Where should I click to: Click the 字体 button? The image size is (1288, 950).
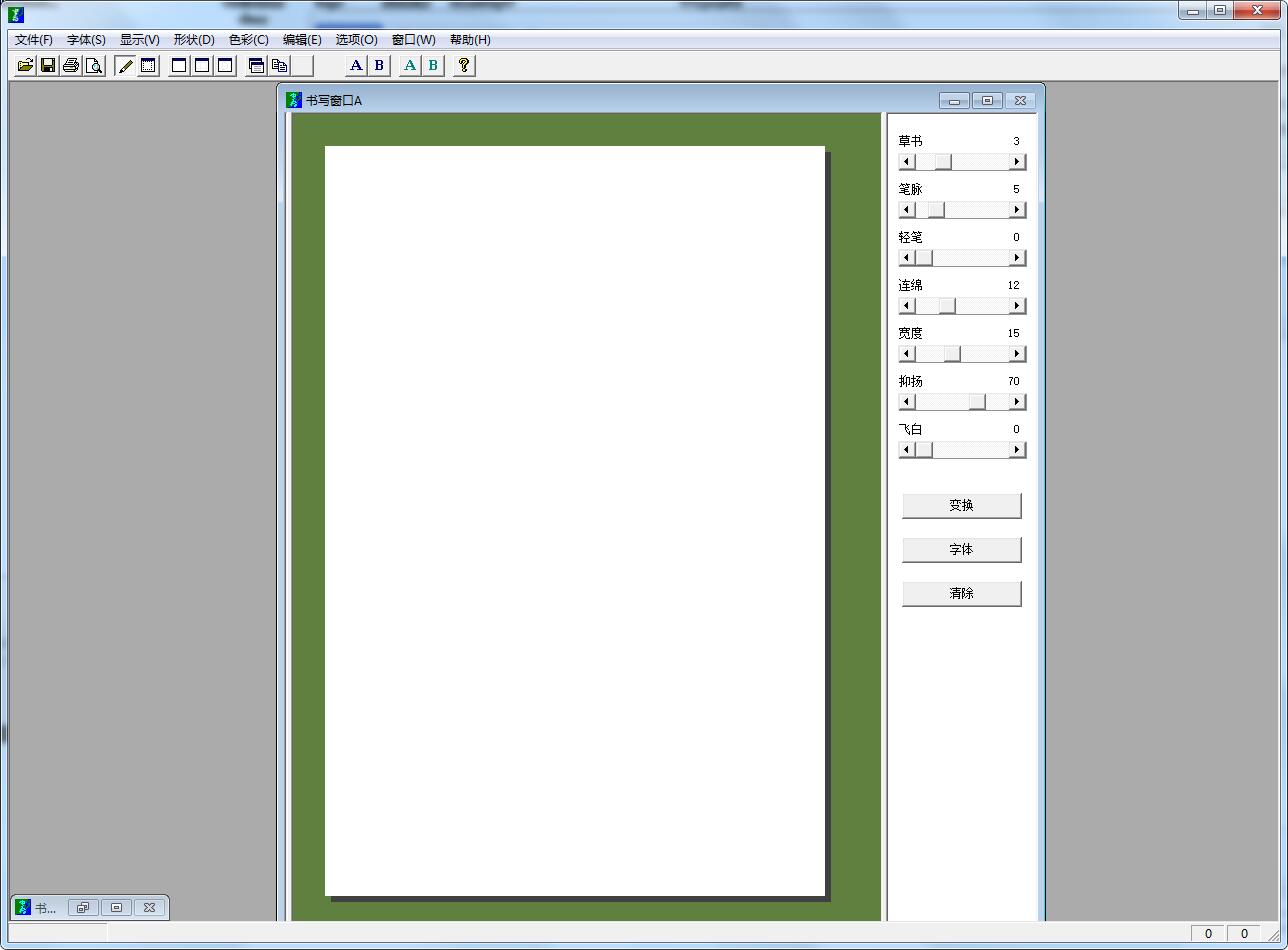(961, 550)
